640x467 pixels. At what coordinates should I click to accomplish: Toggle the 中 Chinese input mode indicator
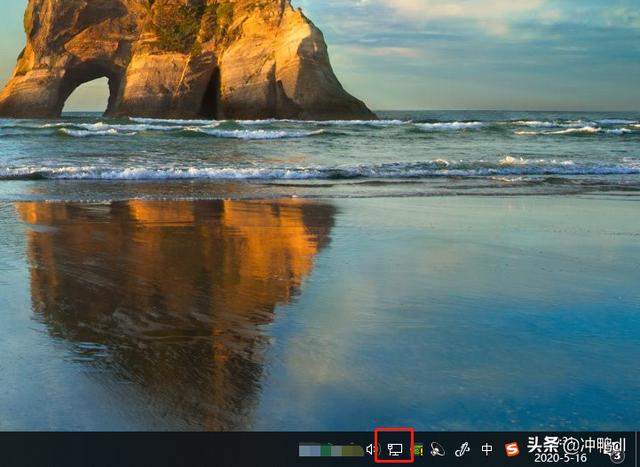[x=487, y=450]
